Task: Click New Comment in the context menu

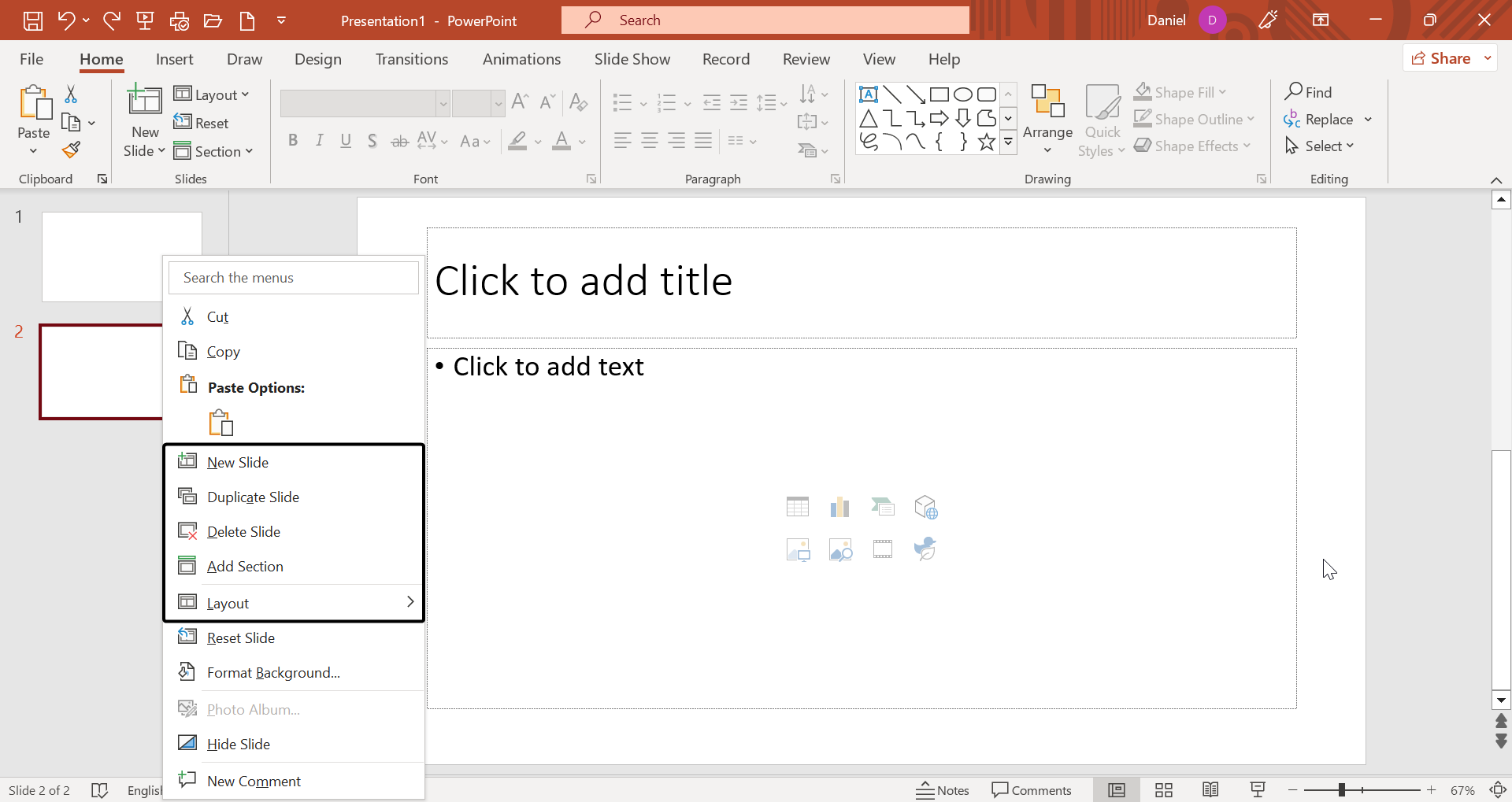Action: tap(254, 780)
